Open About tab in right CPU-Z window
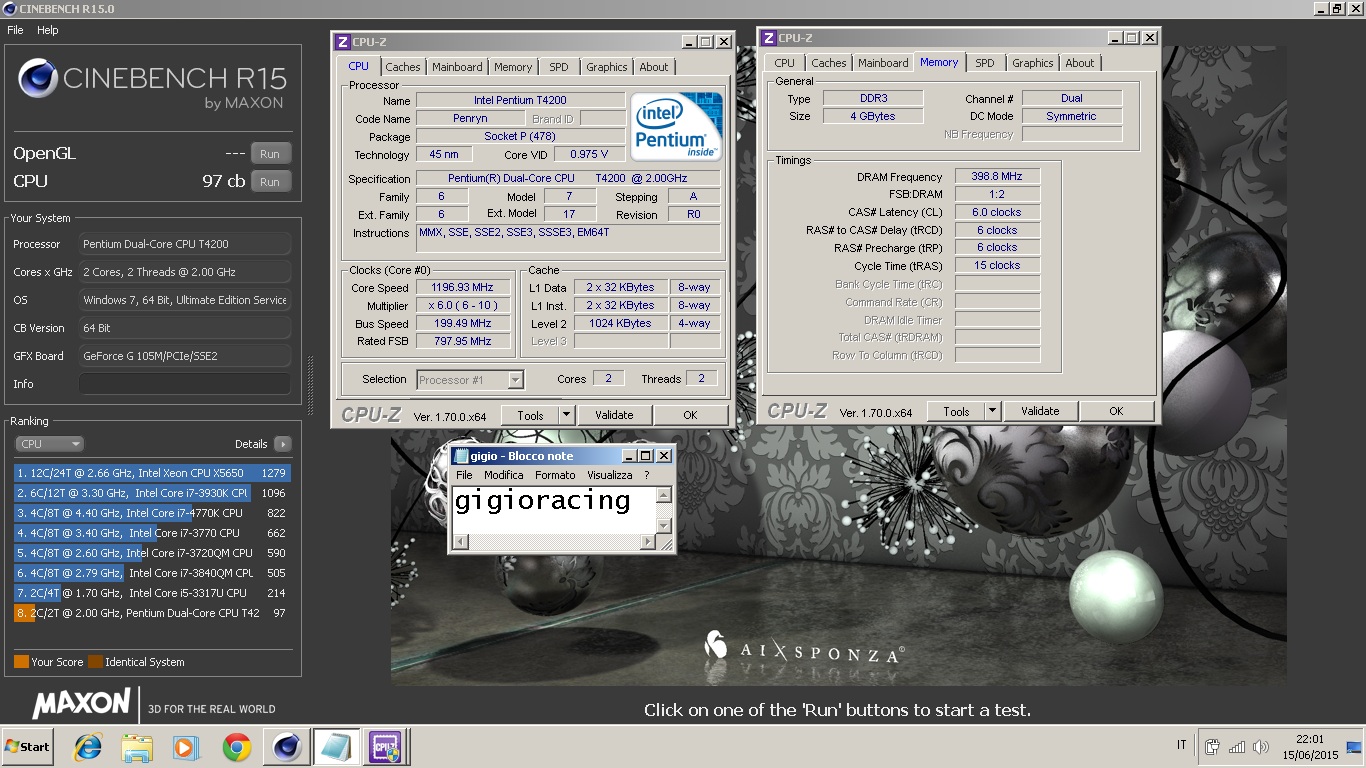Viewport: 1366px width, 768px height. [x=1080, y=63]
